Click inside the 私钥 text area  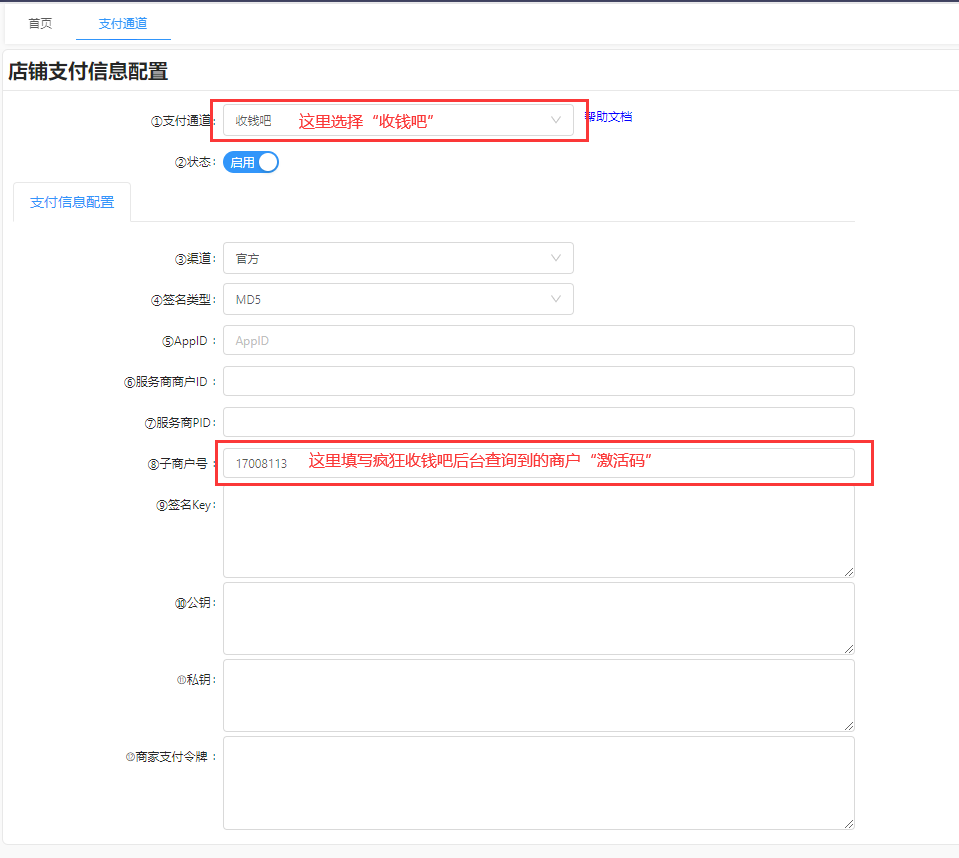point(539,695)
